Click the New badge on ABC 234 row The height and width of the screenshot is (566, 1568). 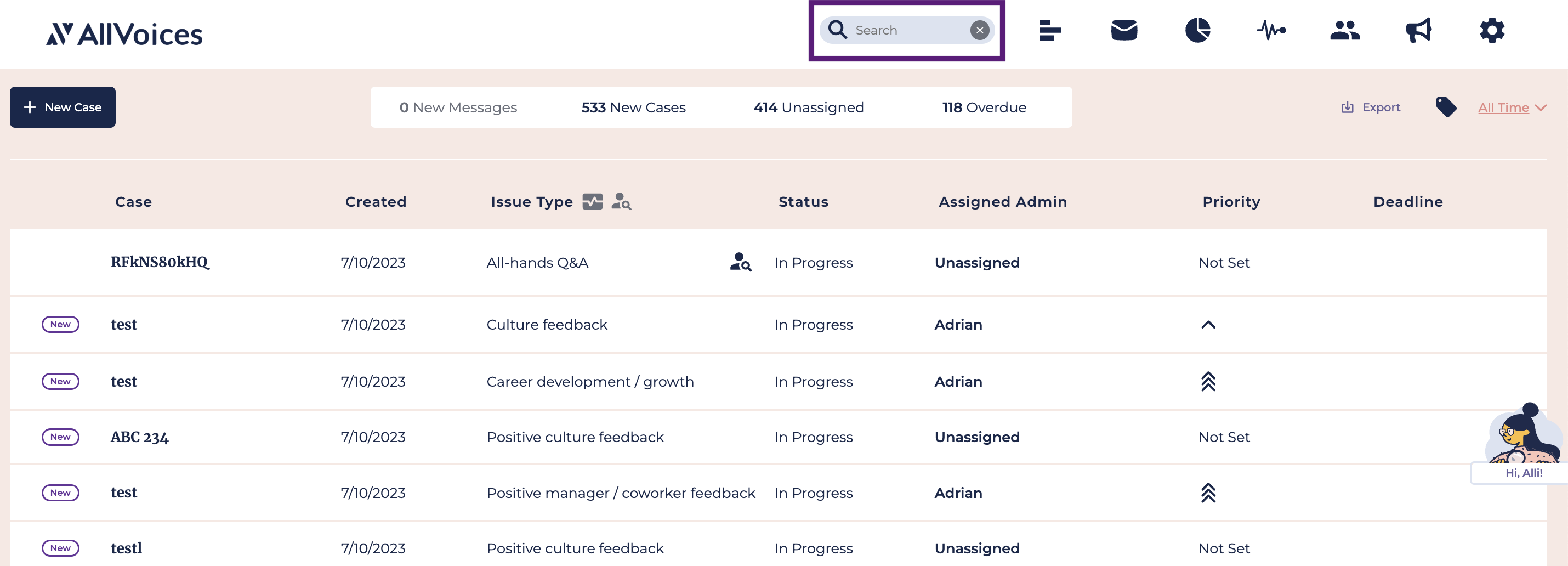point(60,437)
